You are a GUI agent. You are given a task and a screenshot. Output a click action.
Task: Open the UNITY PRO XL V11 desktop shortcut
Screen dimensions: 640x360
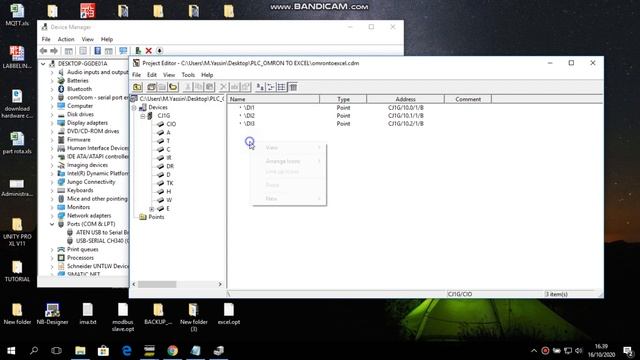pyautogui.click(x=17, y=232)
